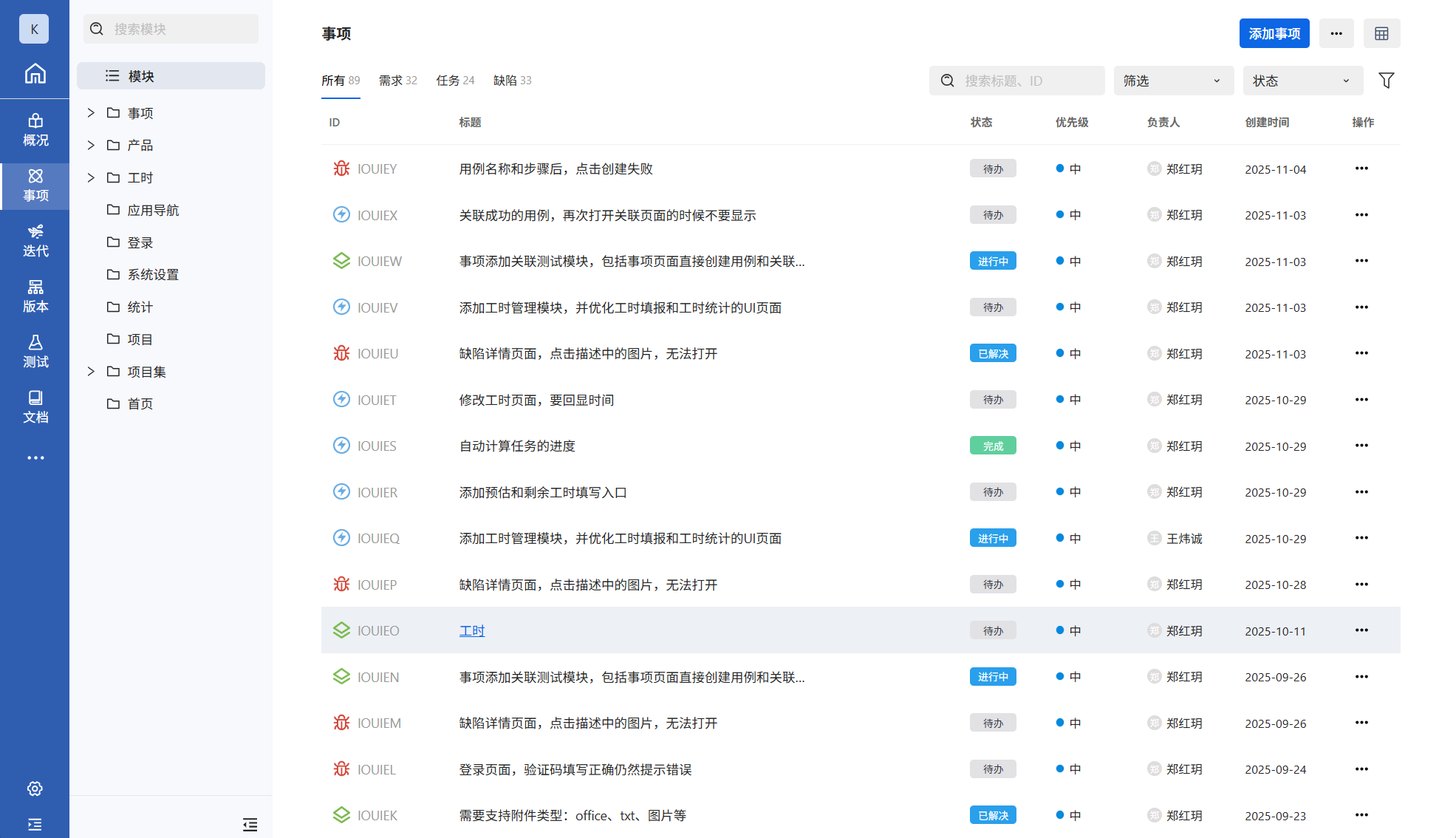Open the 筛选 dropdown

pyautogui.click(x=1173, y=81)
